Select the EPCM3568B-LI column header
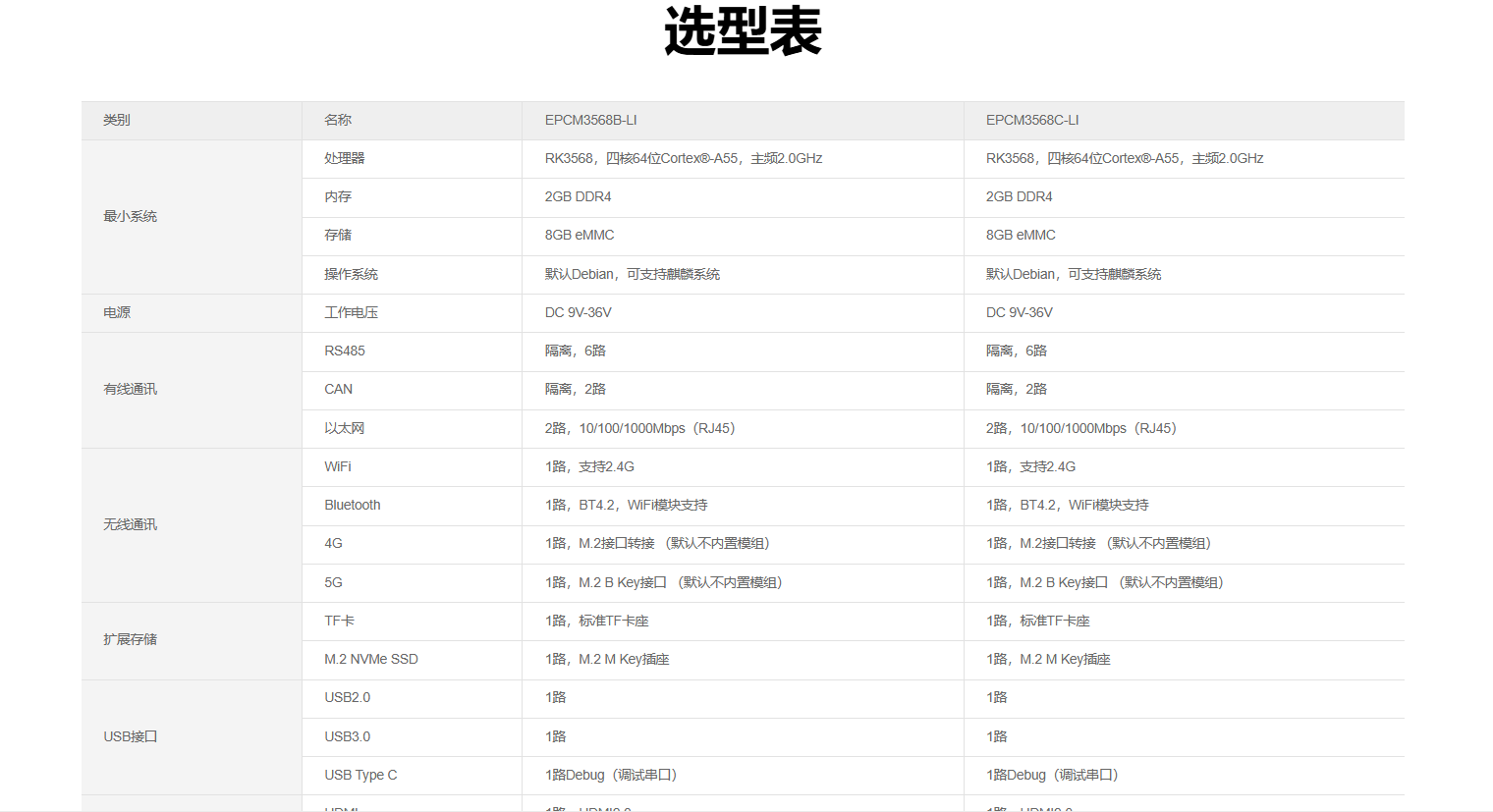This screenshot has width=1493, height=812. point(590,120)
